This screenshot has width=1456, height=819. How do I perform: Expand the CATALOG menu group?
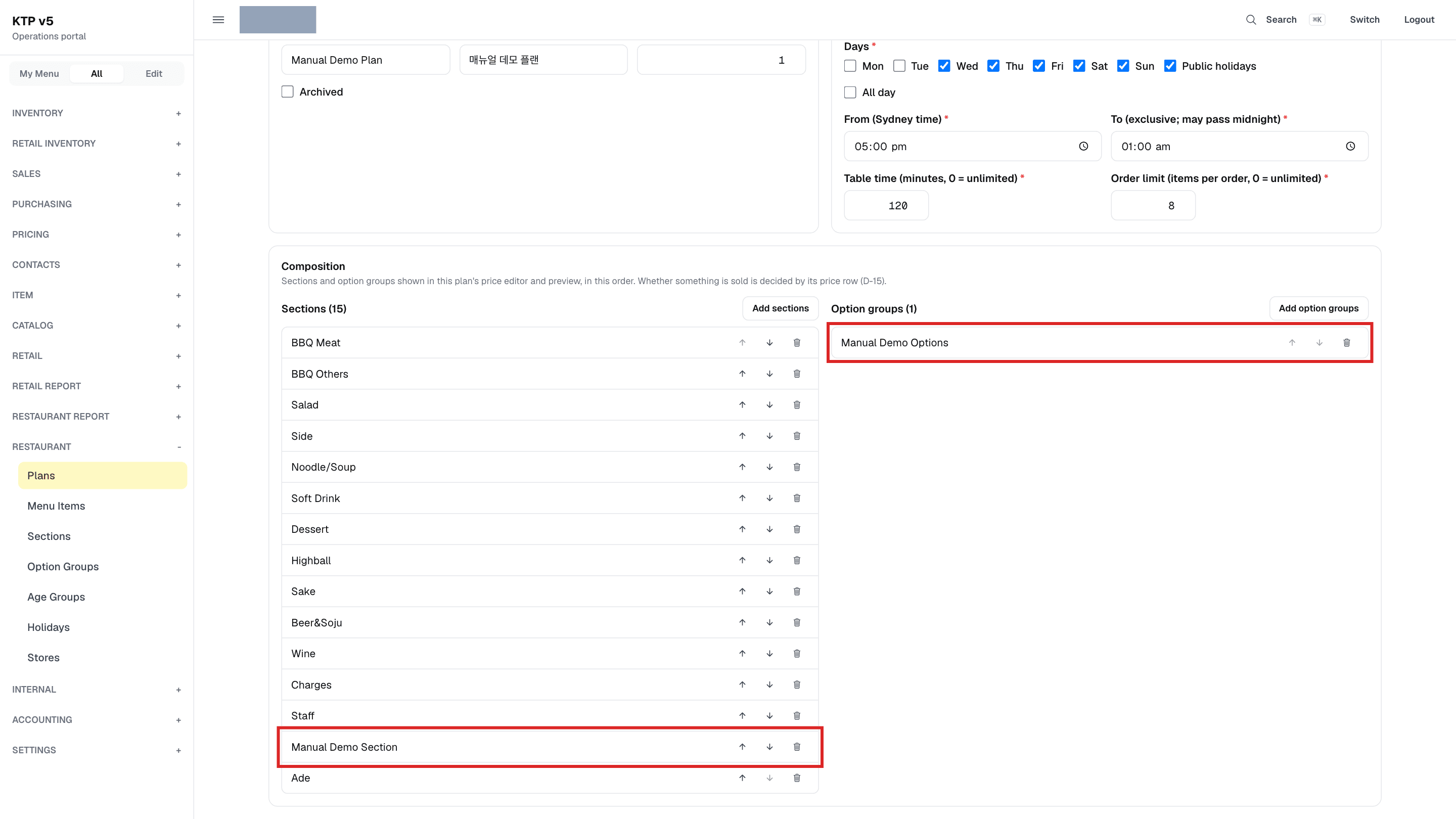pos(97,325)
